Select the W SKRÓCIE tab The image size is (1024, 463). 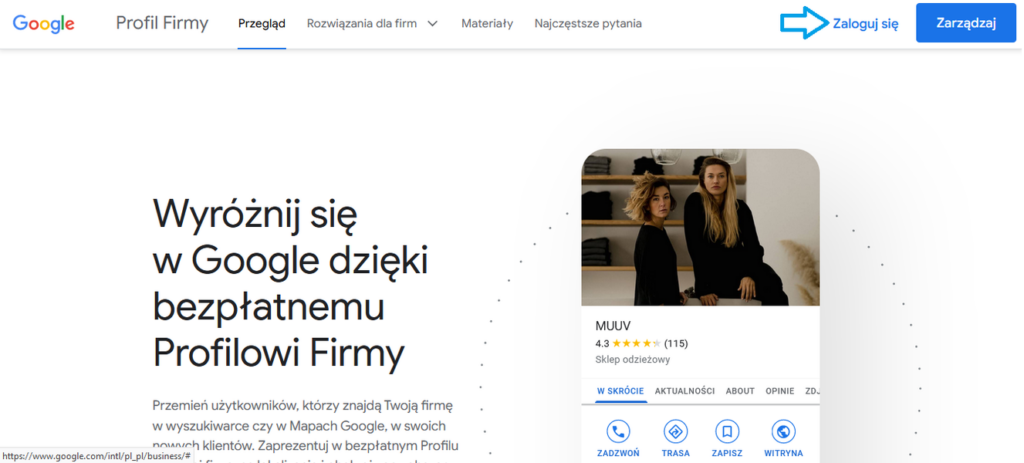click(620, 391)
